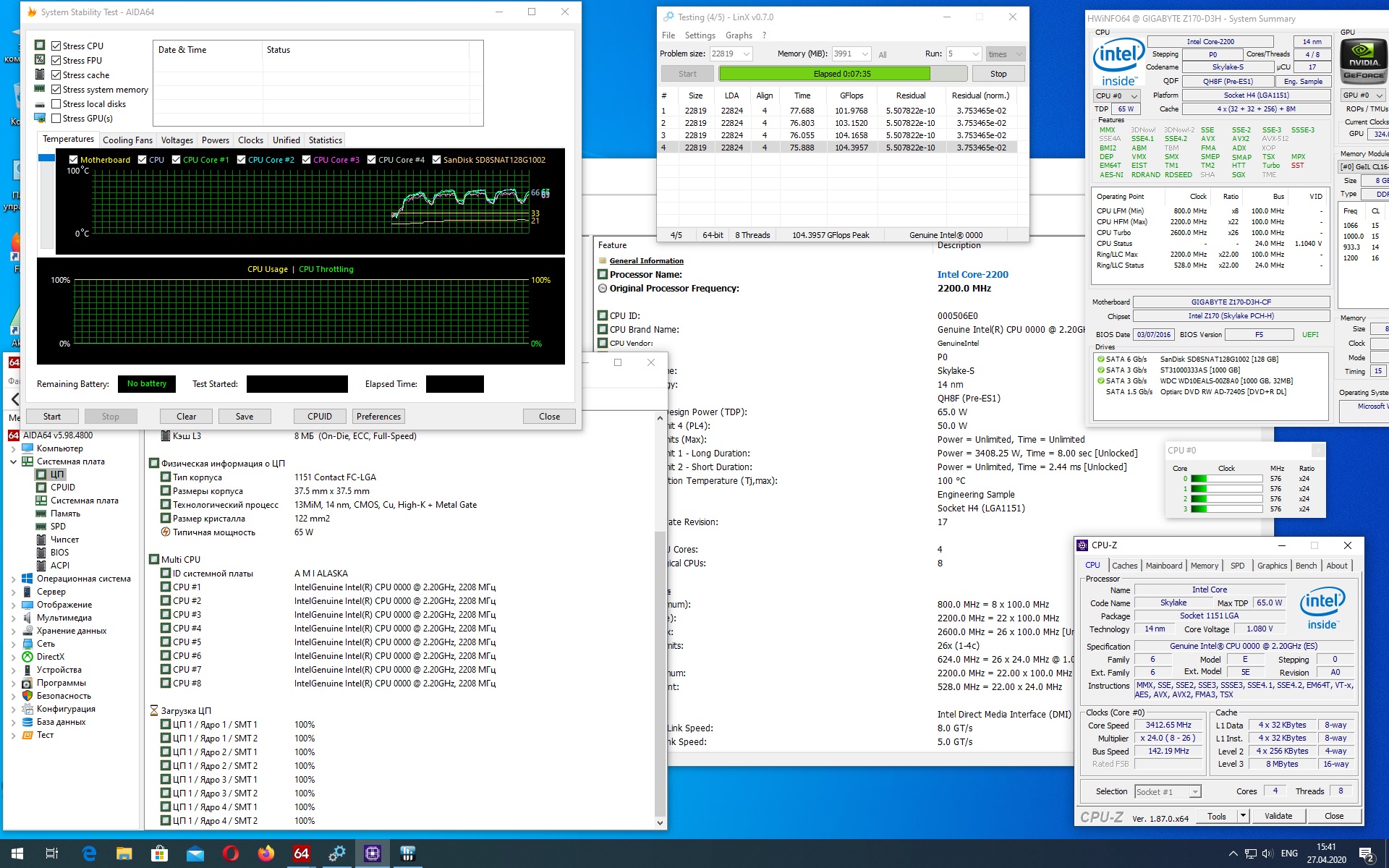The height and width of the screenshot is (868, 1389).
Task: Open Opera browser from taskbar
Action: 231,854
